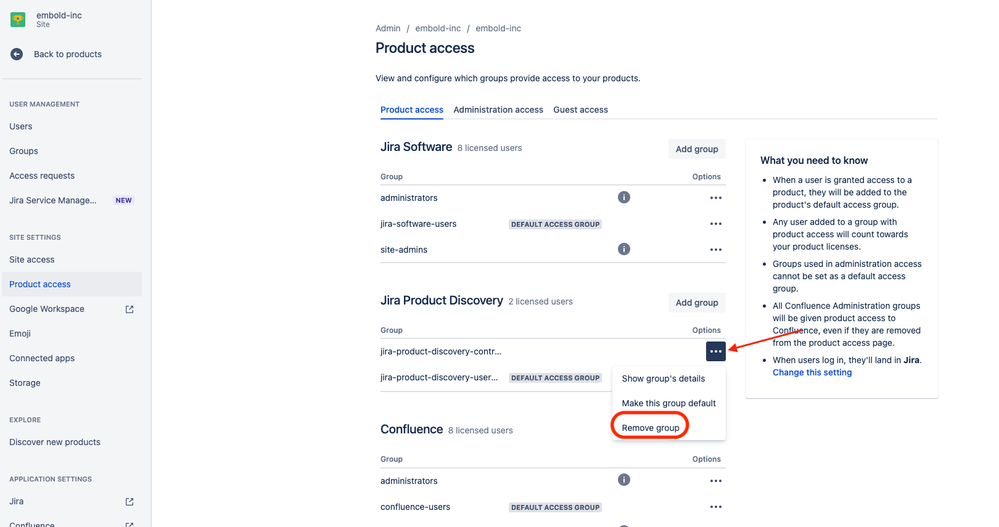Viewport: 999px width, 527px height.
Task: Add group to Jira Product Discovery
Action: tap(696, 303)
